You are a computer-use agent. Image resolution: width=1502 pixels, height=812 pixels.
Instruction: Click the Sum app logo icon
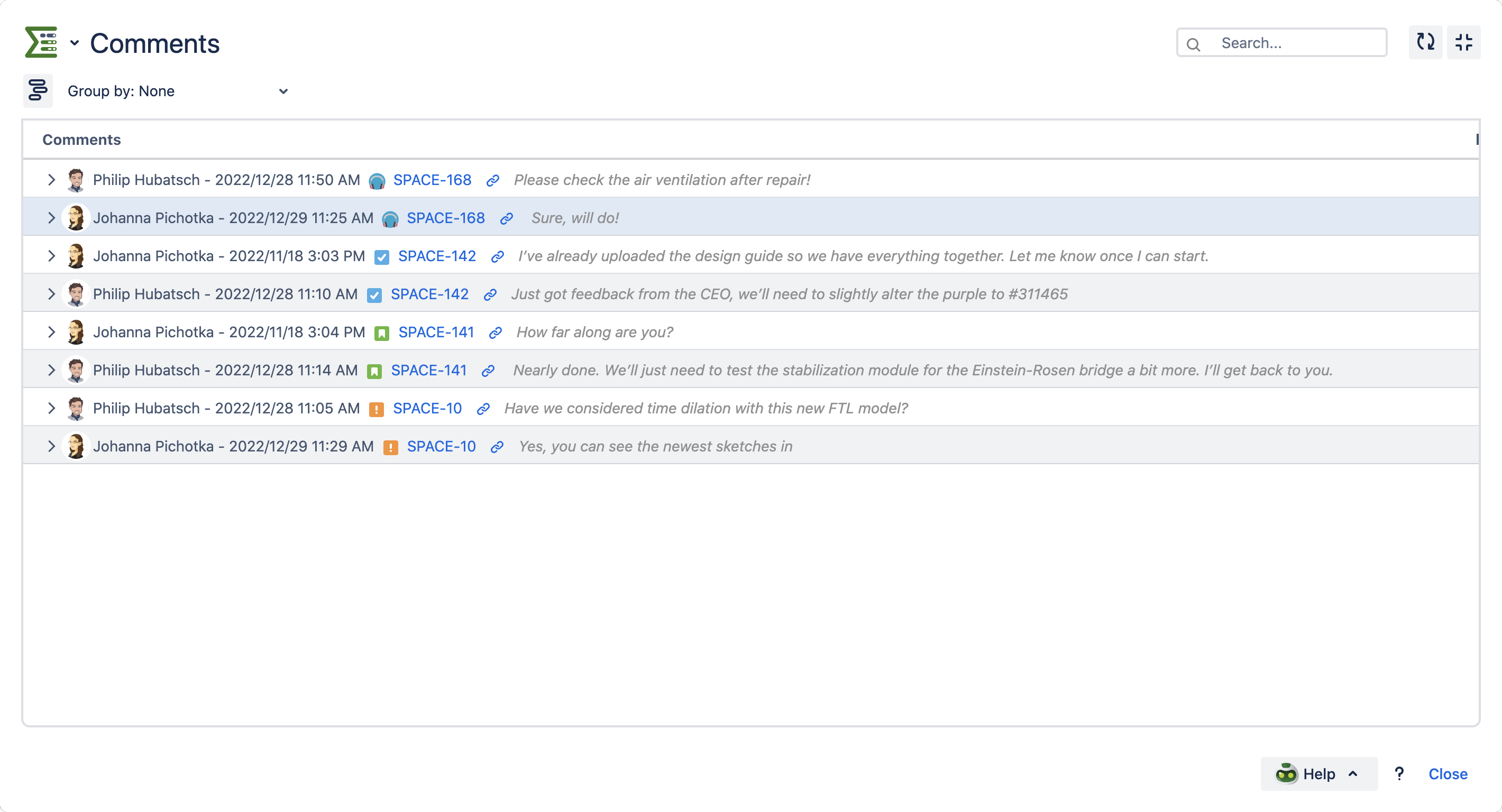pos(41,41)
